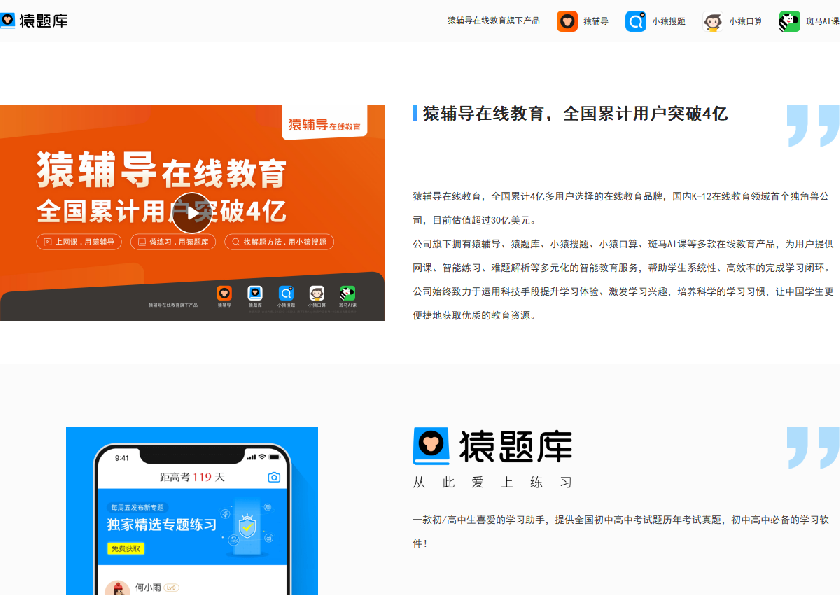Click the 小猿搜题 text link in the header

tap(669, 21)
